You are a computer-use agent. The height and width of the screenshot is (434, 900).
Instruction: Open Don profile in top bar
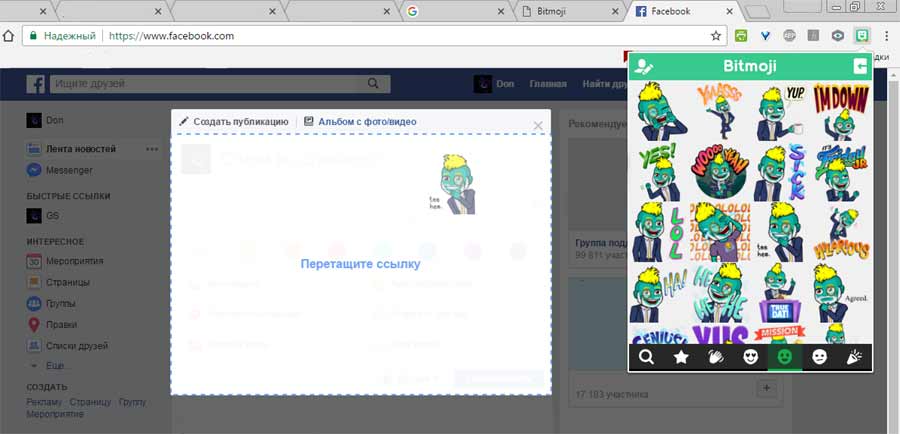494,84
